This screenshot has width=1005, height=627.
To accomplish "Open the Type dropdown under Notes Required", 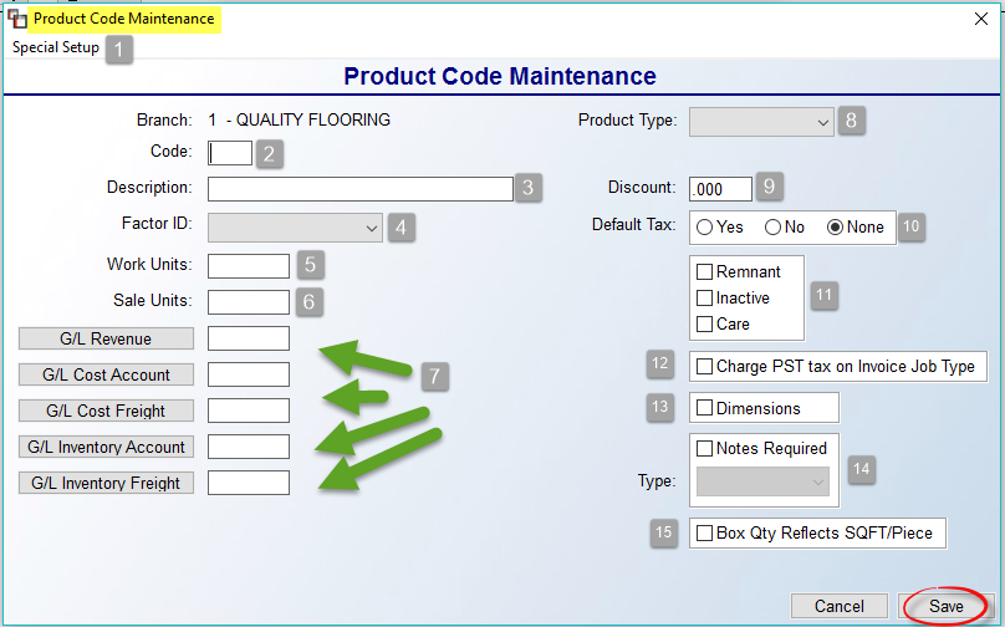I will pyautogui.click(x=763, y=481).
